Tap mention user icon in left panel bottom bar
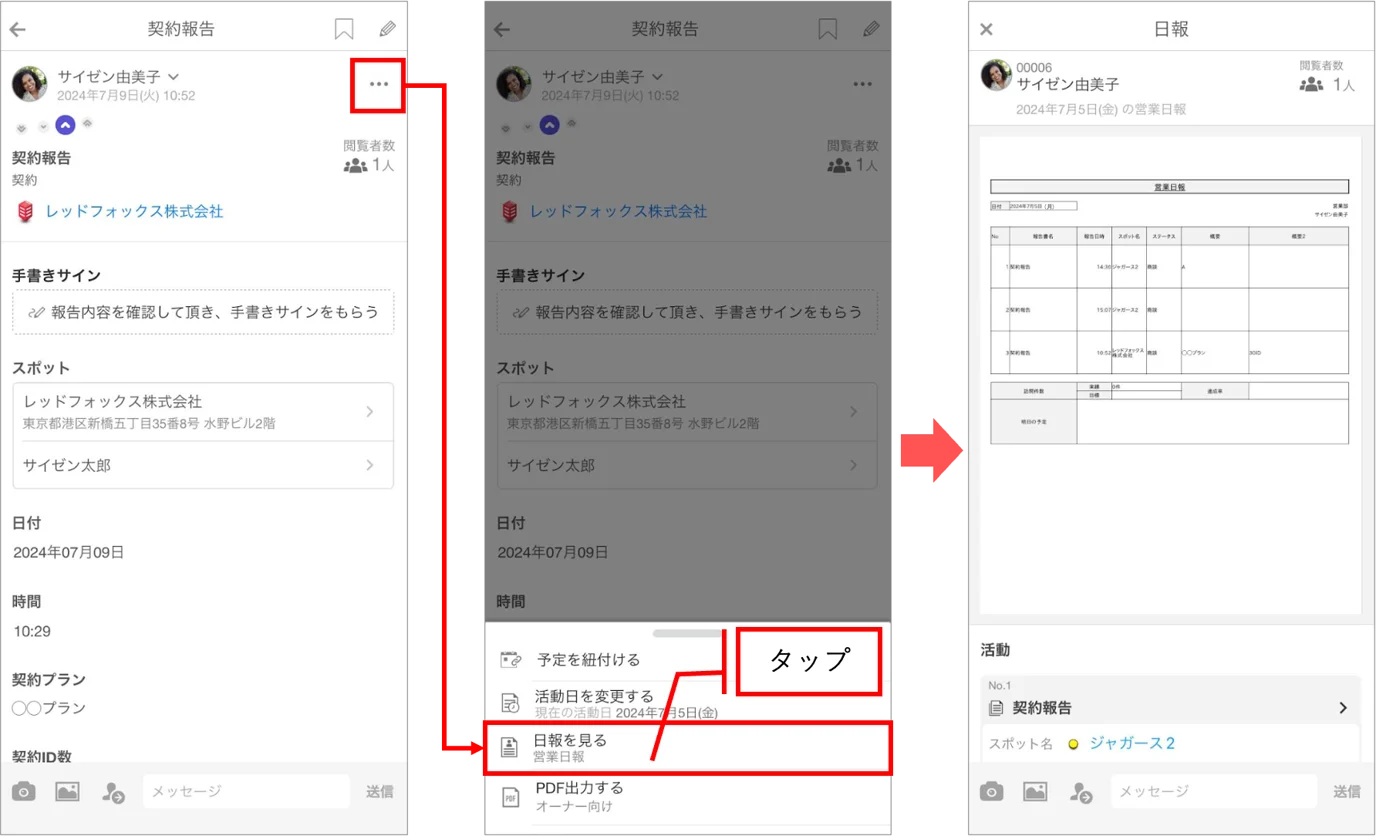This screenshot has width=1376, height=836. [x=113, y=792]
